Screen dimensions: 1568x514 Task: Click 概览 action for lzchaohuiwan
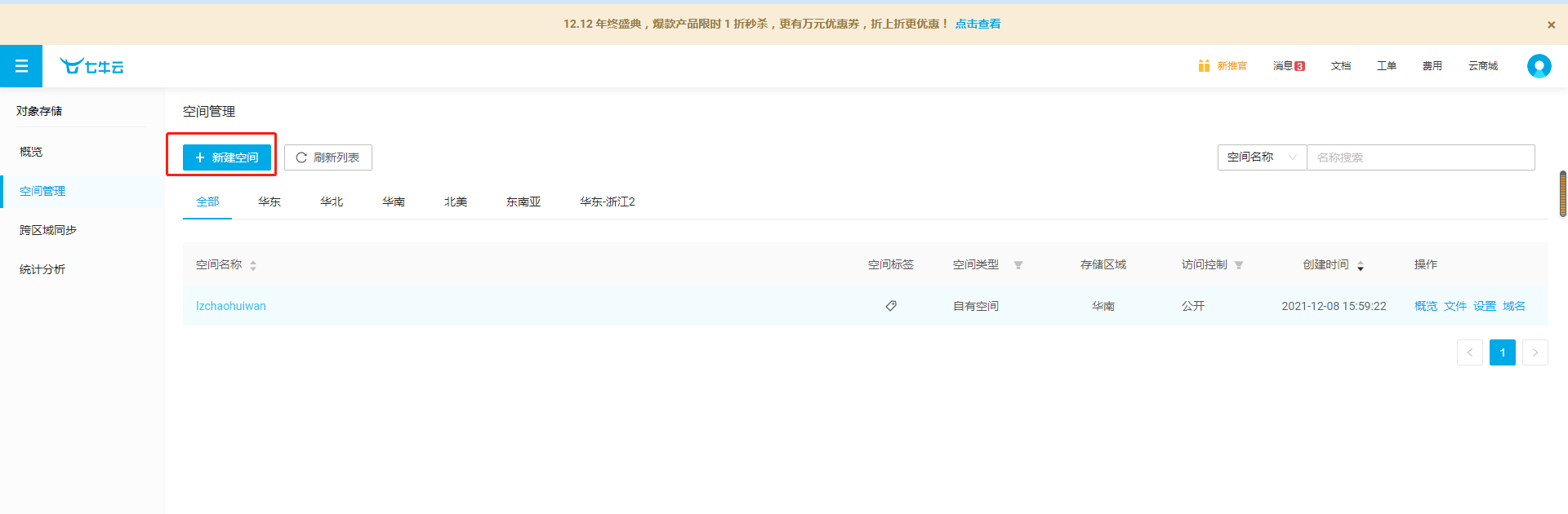pos(1426,306)
